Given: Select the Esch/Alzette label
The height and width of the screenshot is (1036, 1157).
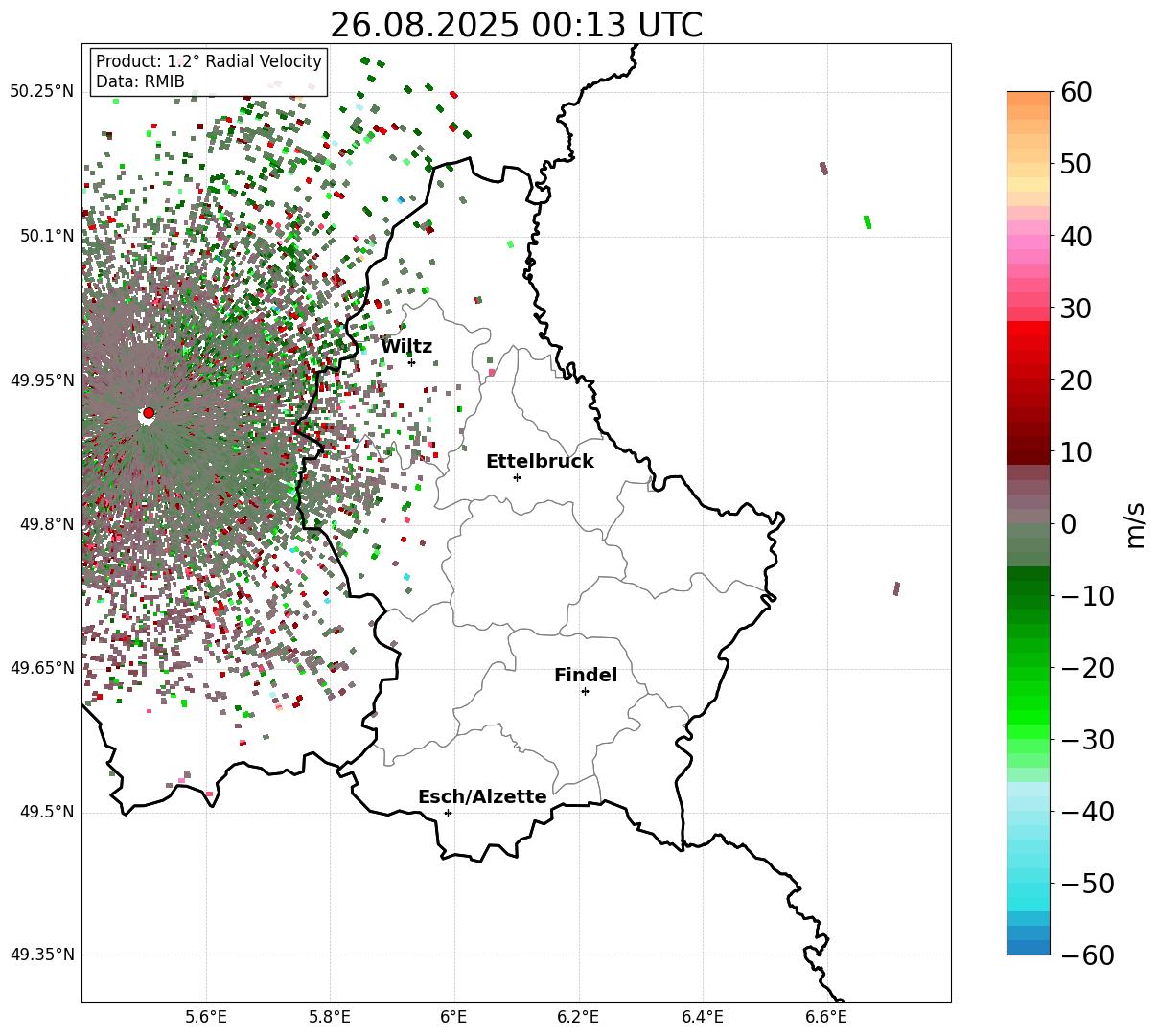Looking at the screenshot, I should click(x=482, y=797).
